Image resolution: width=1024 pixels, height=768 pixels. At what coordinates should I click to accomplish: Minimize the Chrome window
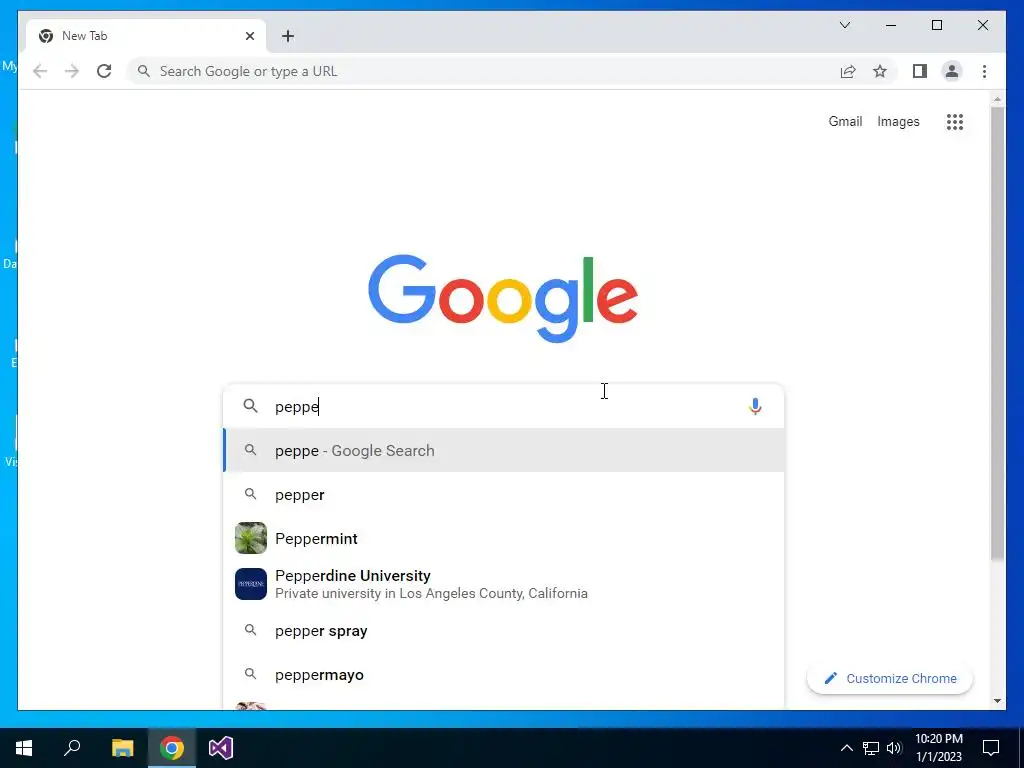891,25
